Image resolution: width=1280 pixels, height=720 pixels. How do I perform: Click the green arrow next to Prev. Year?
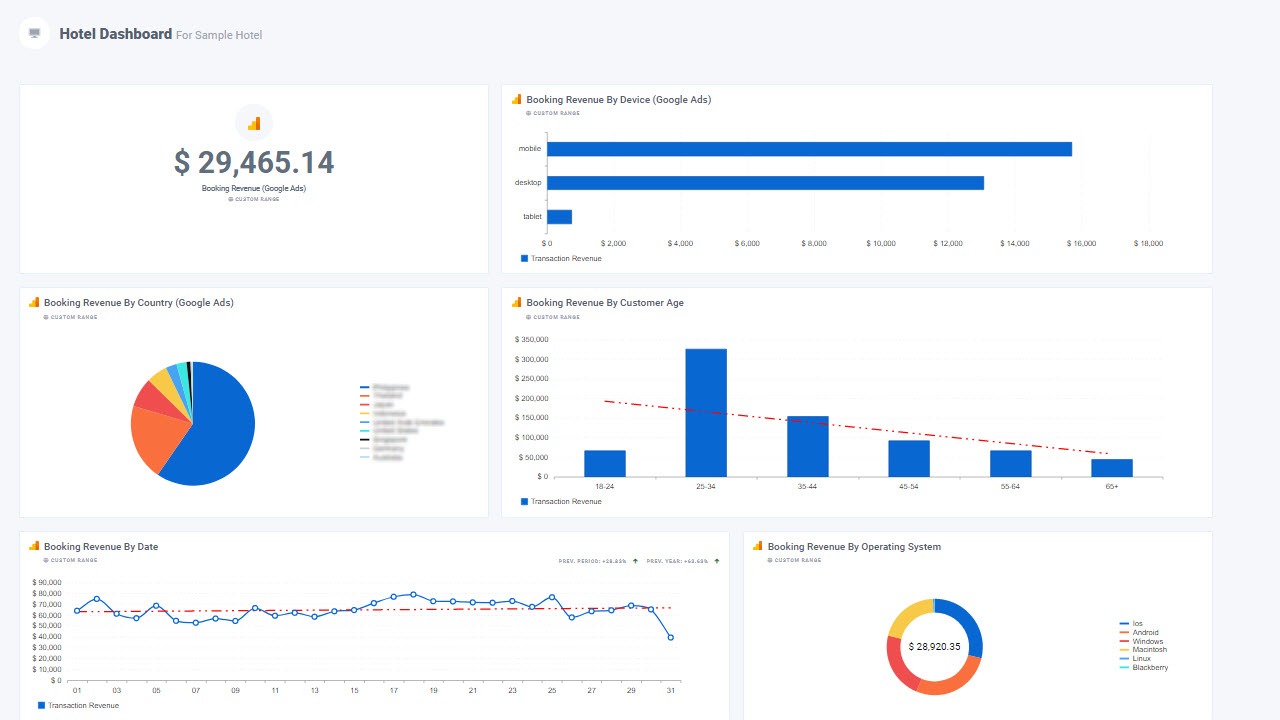click(x=717, y=561)
